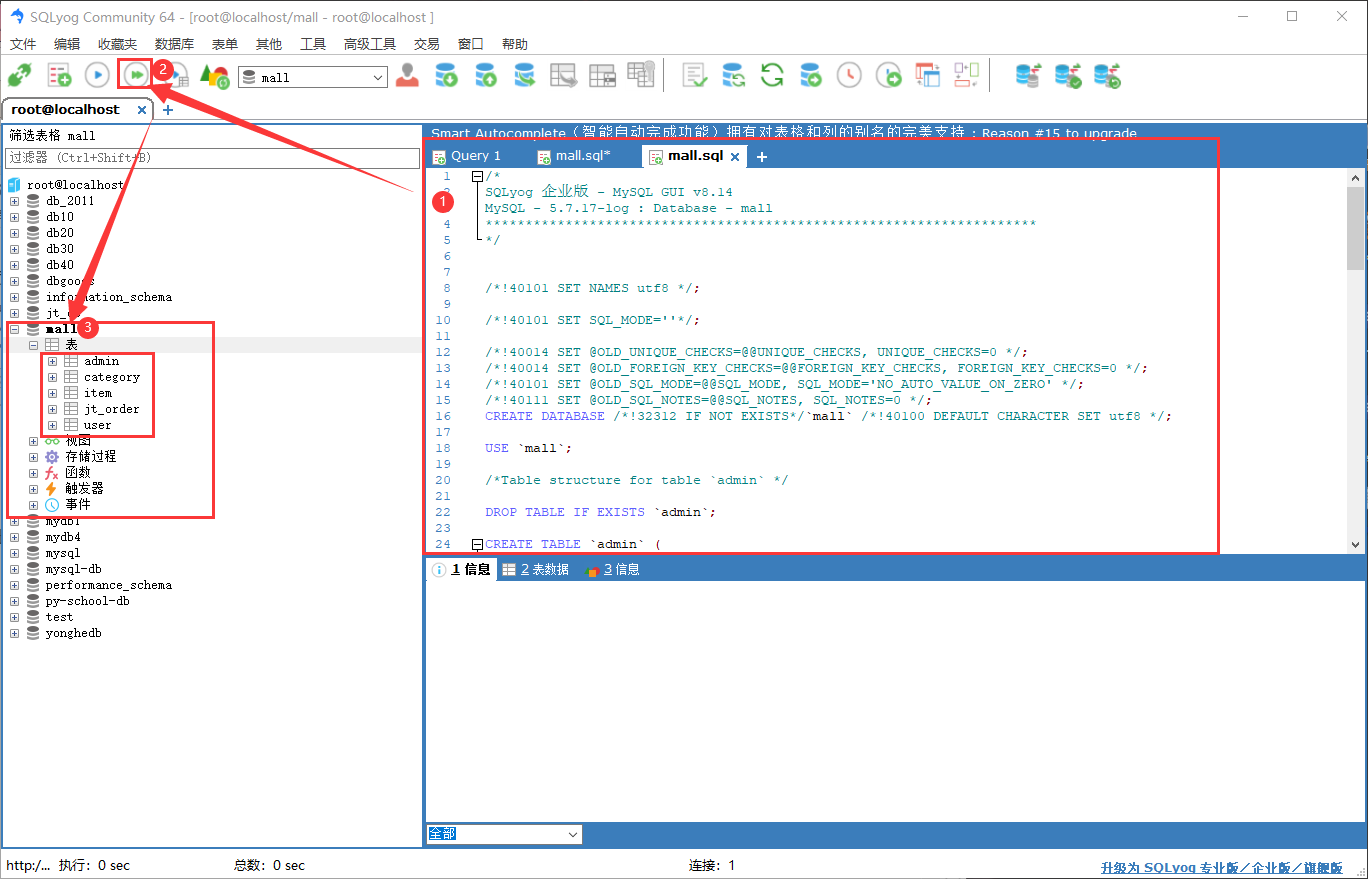Viewport: 1368px width, 879px height.
Task: Select the category table in the tree
Action: tap(112, 377)
